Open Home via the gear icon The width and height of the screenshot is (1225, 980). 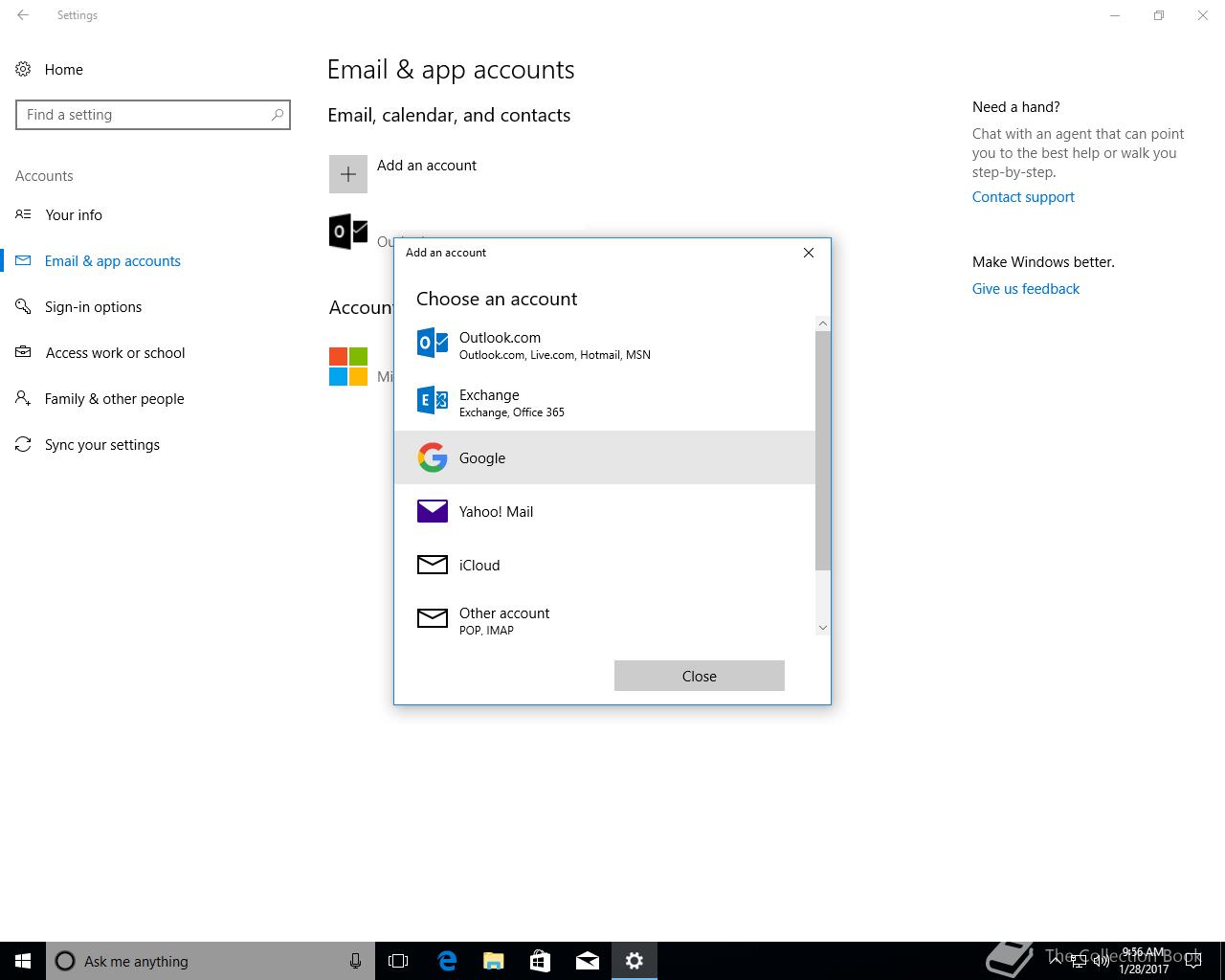(x=23, y=69)
